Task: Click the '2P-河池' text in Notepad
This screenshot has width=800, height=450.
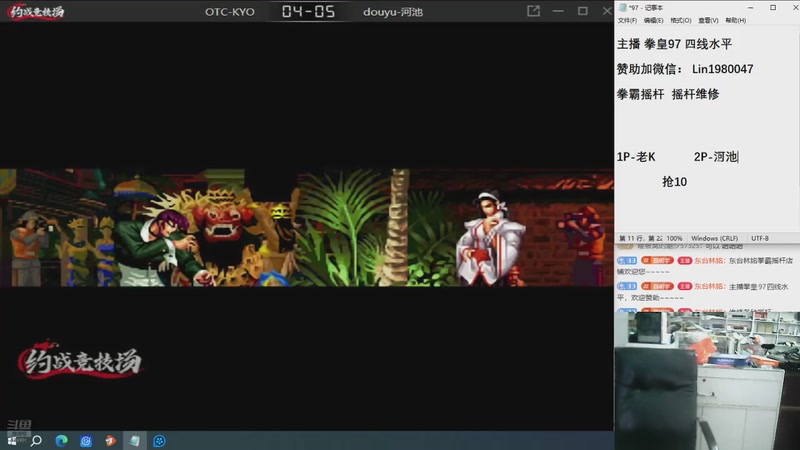Action: coord(715,157)
